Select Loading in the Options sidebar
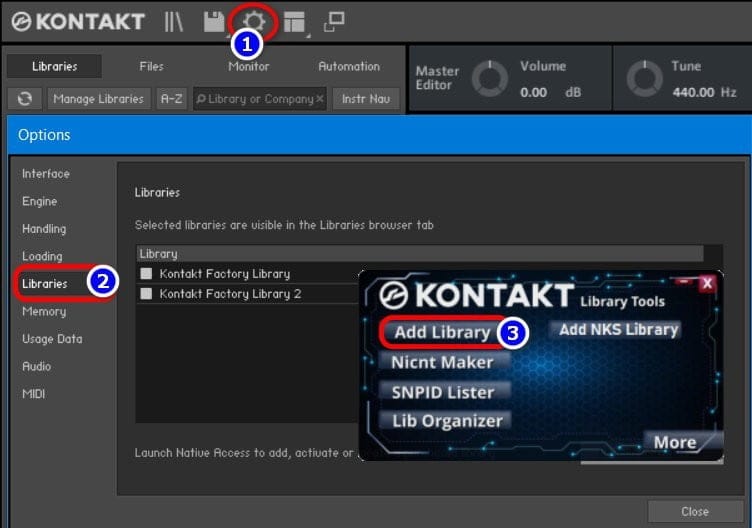The width and height of the screenshot is (752, 528). click(x=42, y=256)
